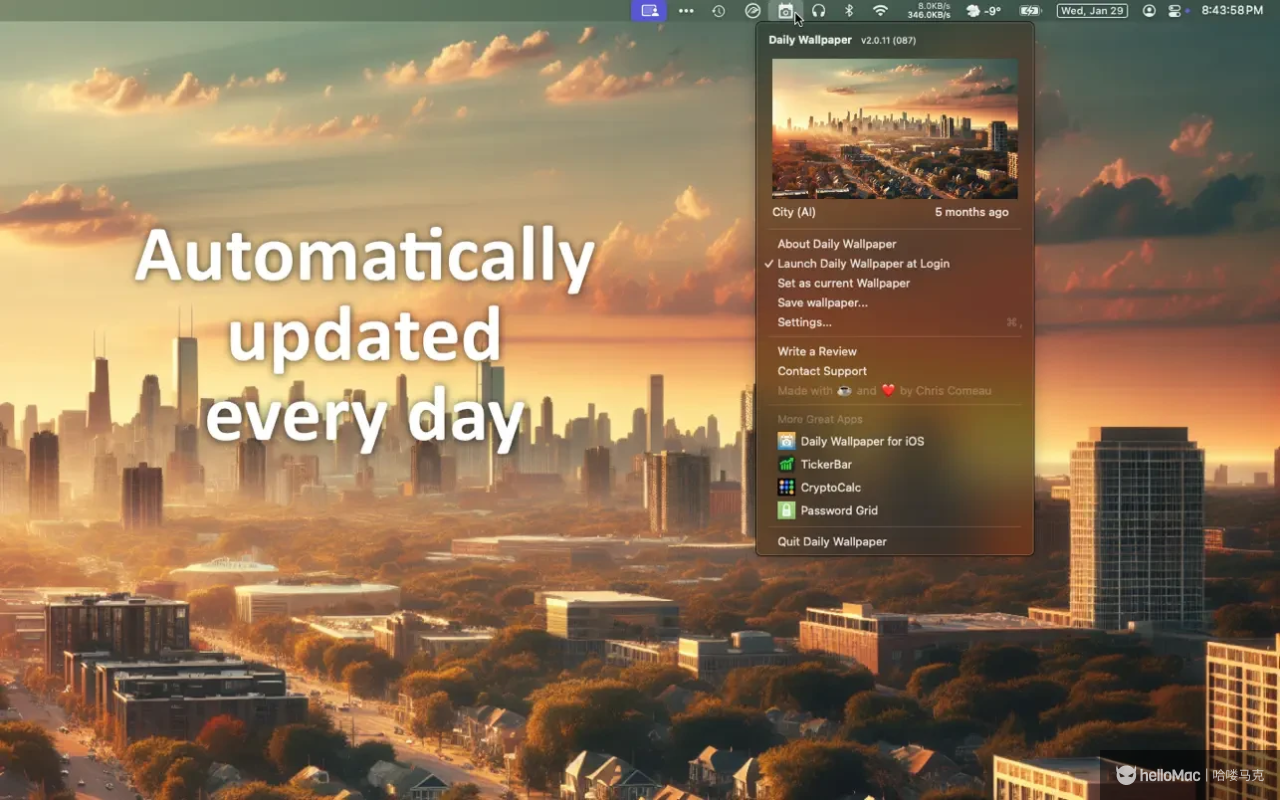Open the weather widget showing -9°

[x=984, y=11]
